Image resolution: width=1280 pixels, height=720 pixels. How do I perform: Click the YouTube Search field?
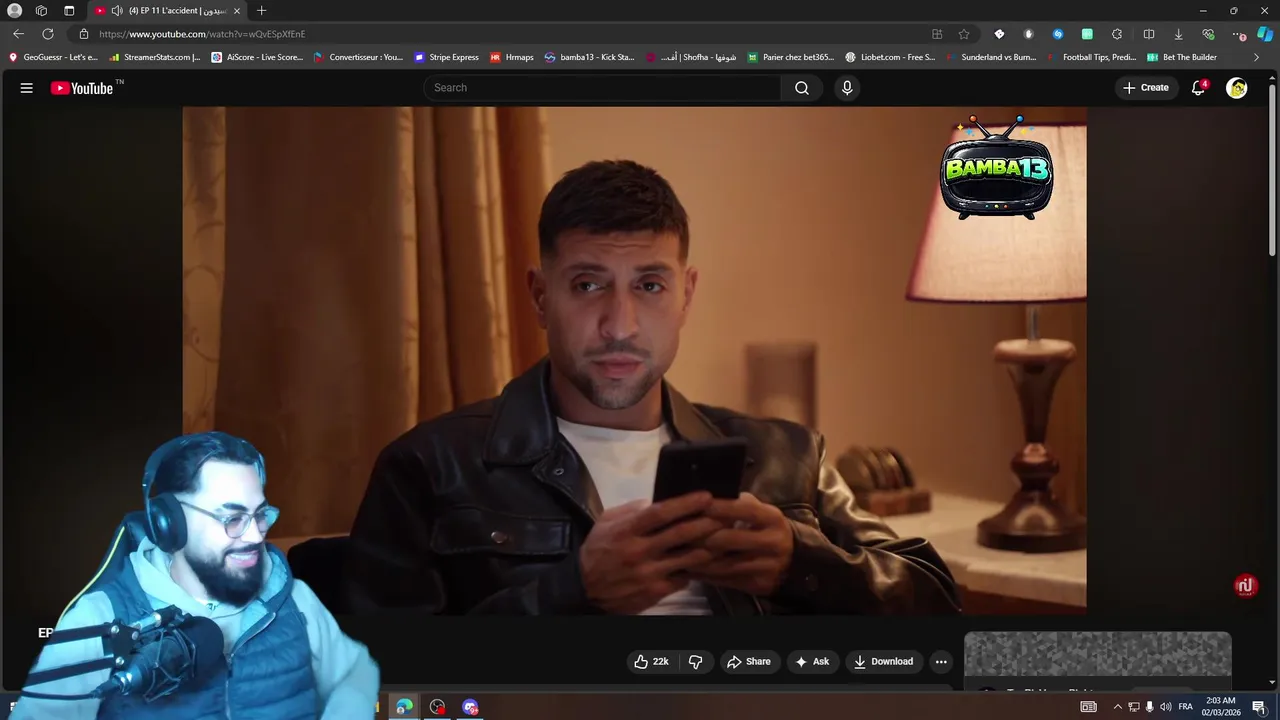(x=603, y=88)
